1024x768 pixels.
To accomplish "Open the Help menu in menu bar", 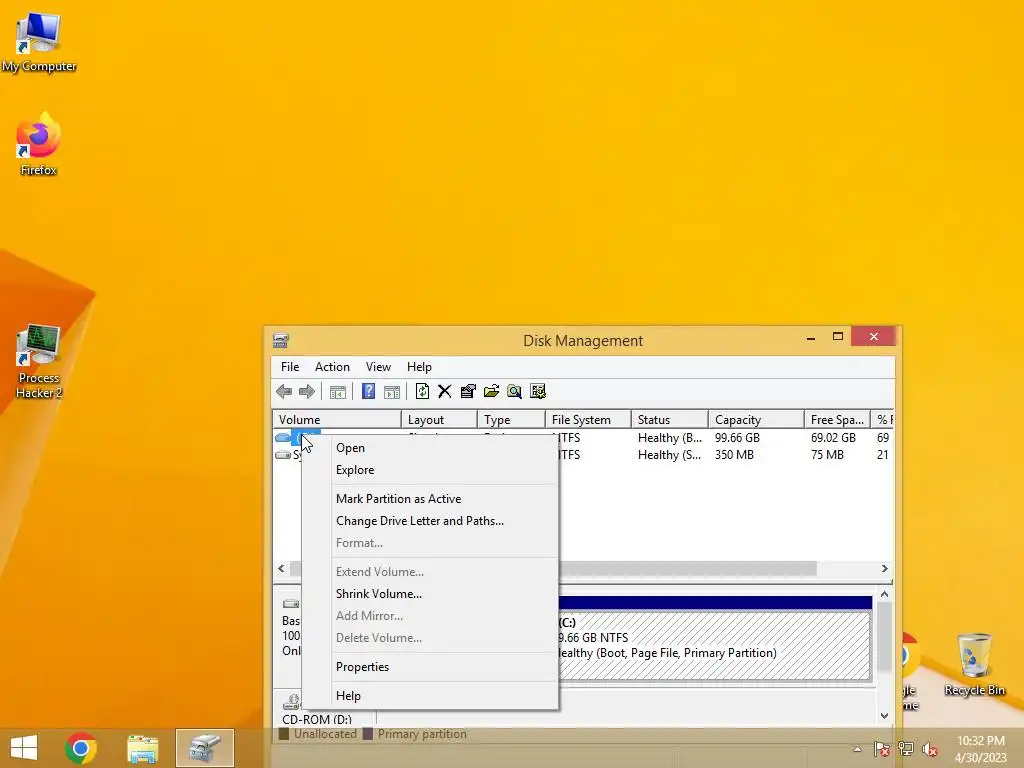I will click(419, 366).
